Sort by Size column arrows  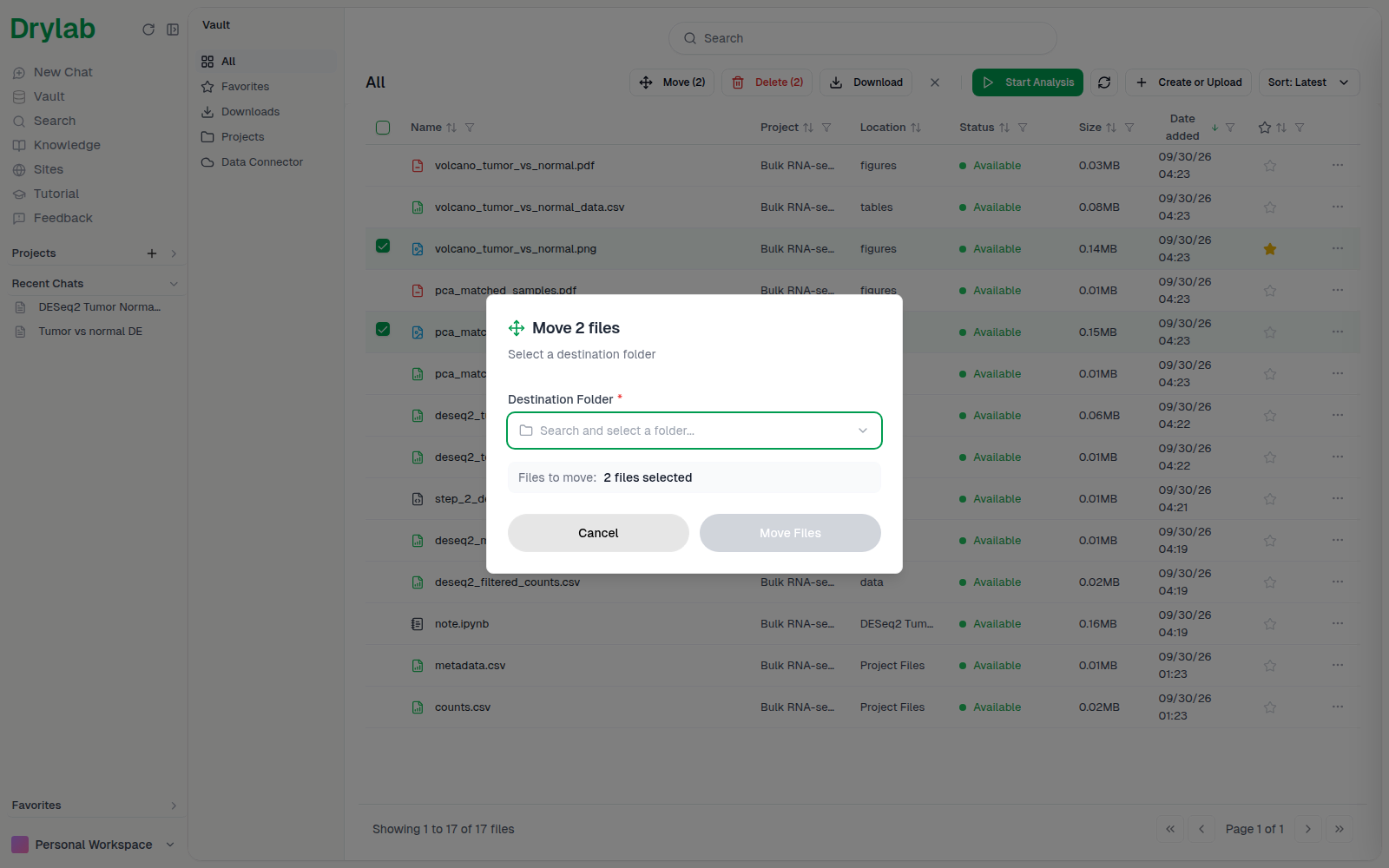pos(1111,128)
